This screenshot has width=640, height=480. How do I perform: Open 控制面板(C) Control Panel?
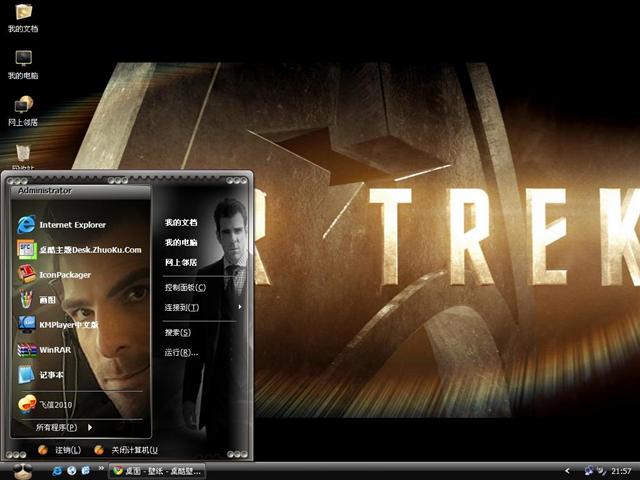click(x=185, y=287)
